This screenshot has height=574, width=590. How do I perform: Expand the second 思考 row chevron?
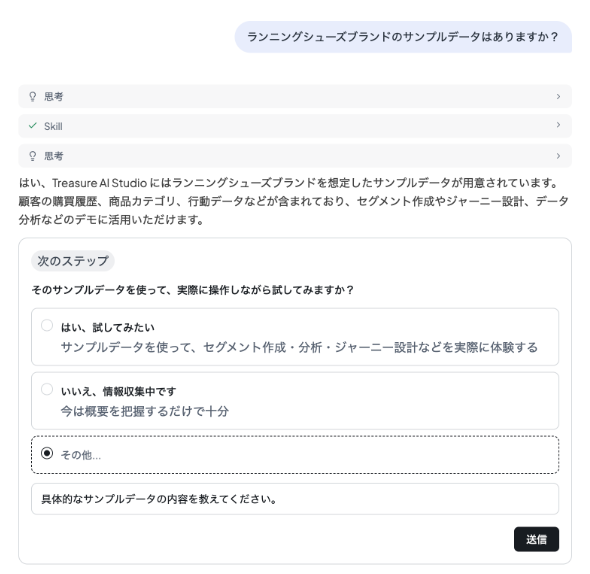click(x=558, y=156)
